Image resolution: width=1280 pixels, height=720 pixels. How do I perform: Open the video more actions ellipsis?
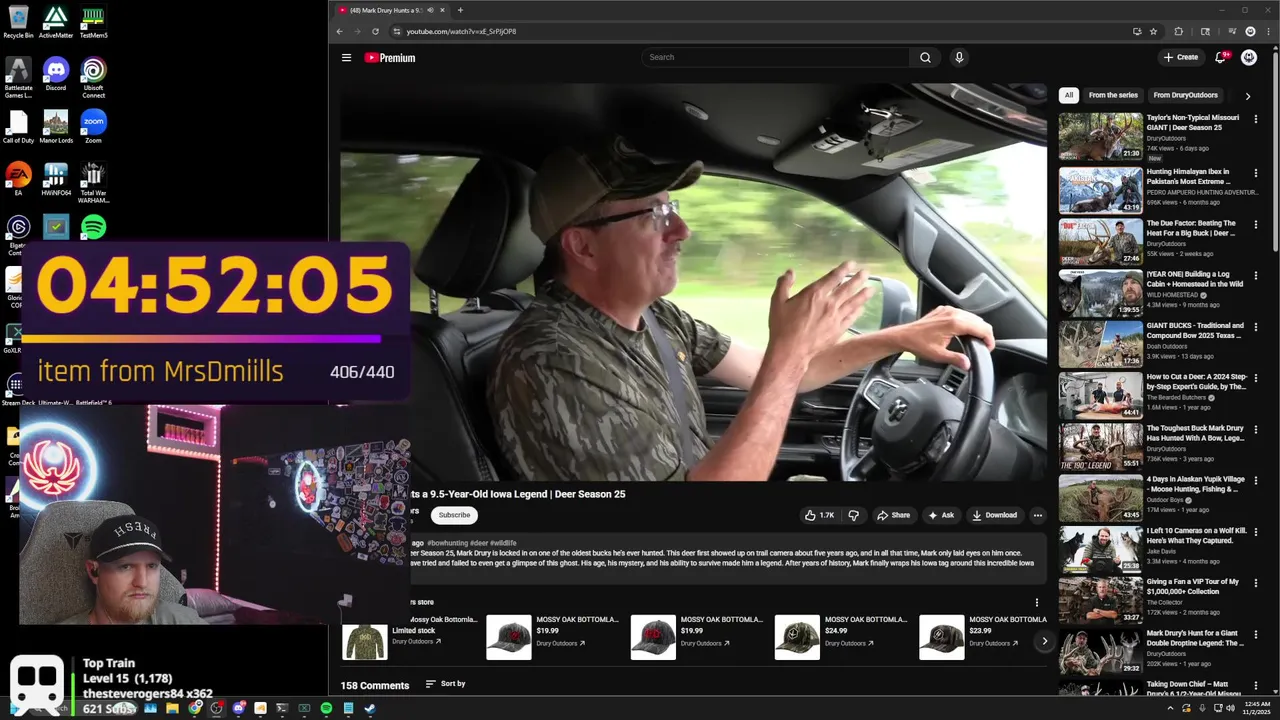coord(1038,515)
